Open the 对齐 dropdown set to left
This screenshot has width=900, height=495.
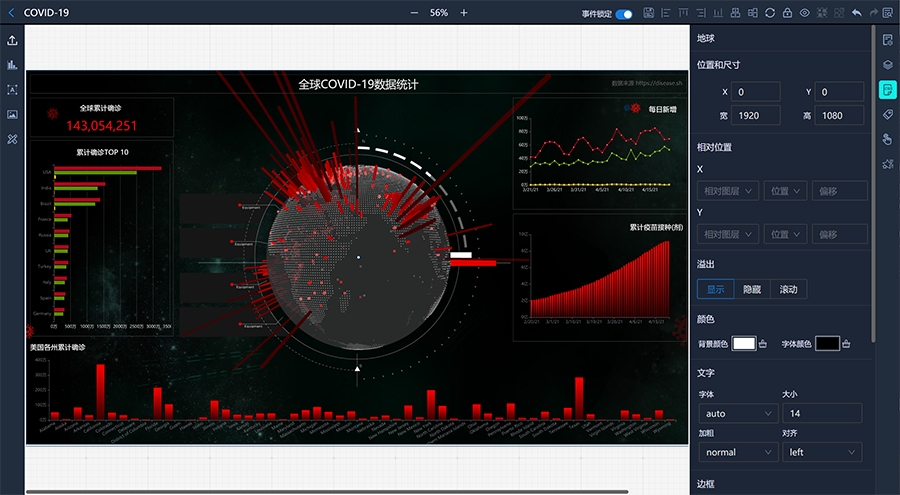[x=822, y=453]
